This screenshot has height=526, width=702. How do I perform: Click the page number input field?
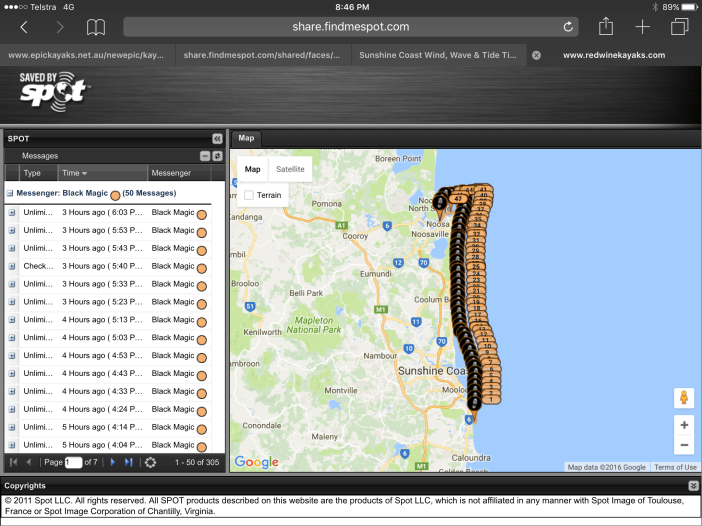[x=73, y=462]
